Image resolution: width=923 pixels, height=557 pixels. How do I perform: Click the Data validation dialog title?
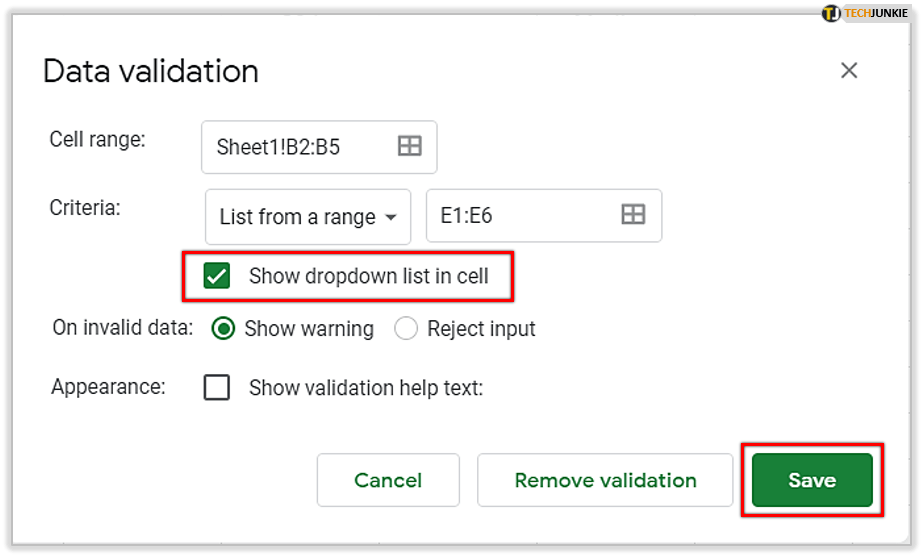[151, 71]
